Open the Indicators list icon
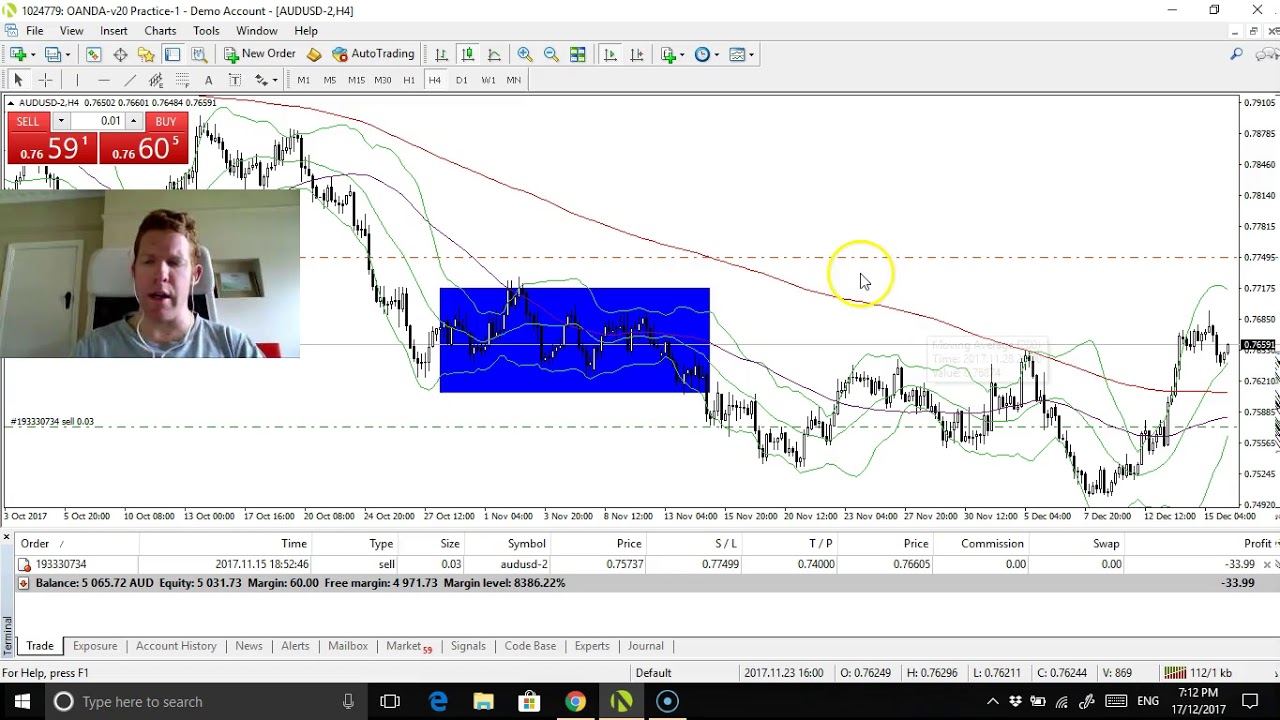The width and height of the screenshot is (1280, 720). [x=668, y=54]
